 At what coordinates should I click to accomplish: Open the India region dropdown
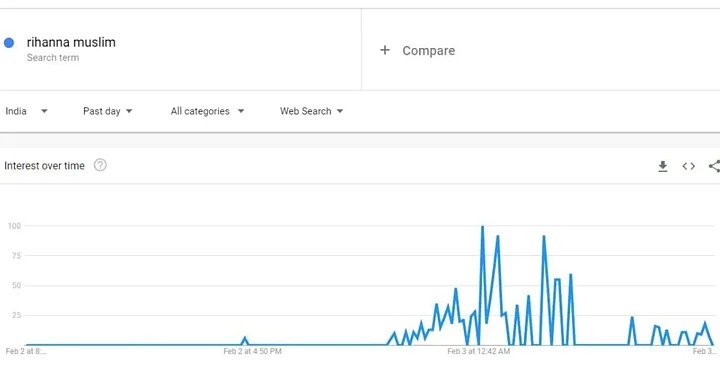click(x=26, y=111)
